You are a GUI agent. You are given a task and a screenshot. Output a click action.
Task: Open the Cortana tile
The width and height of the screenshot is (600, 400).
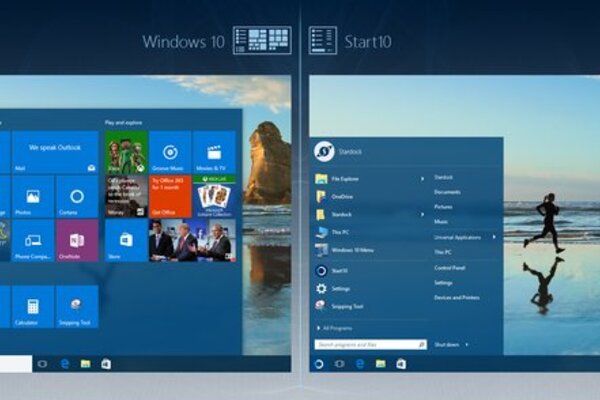click(x=77, y=197)
